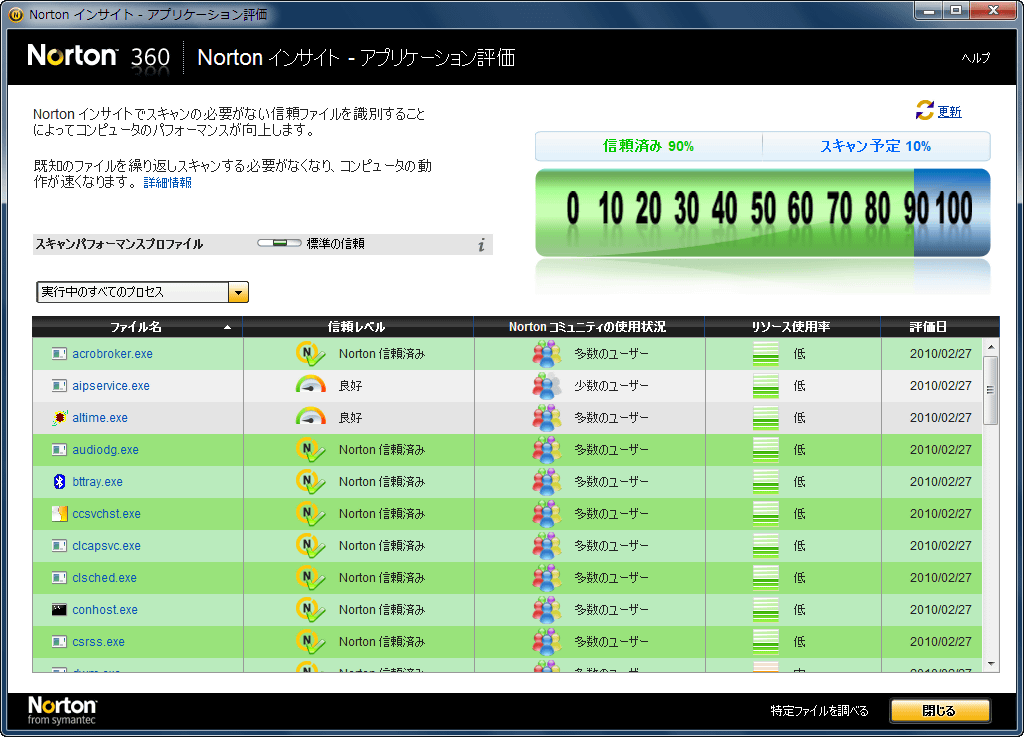Open the 詳細情報 link
Image resolution: width=1024 pixels, height=737 pixels.
(167, 183)
